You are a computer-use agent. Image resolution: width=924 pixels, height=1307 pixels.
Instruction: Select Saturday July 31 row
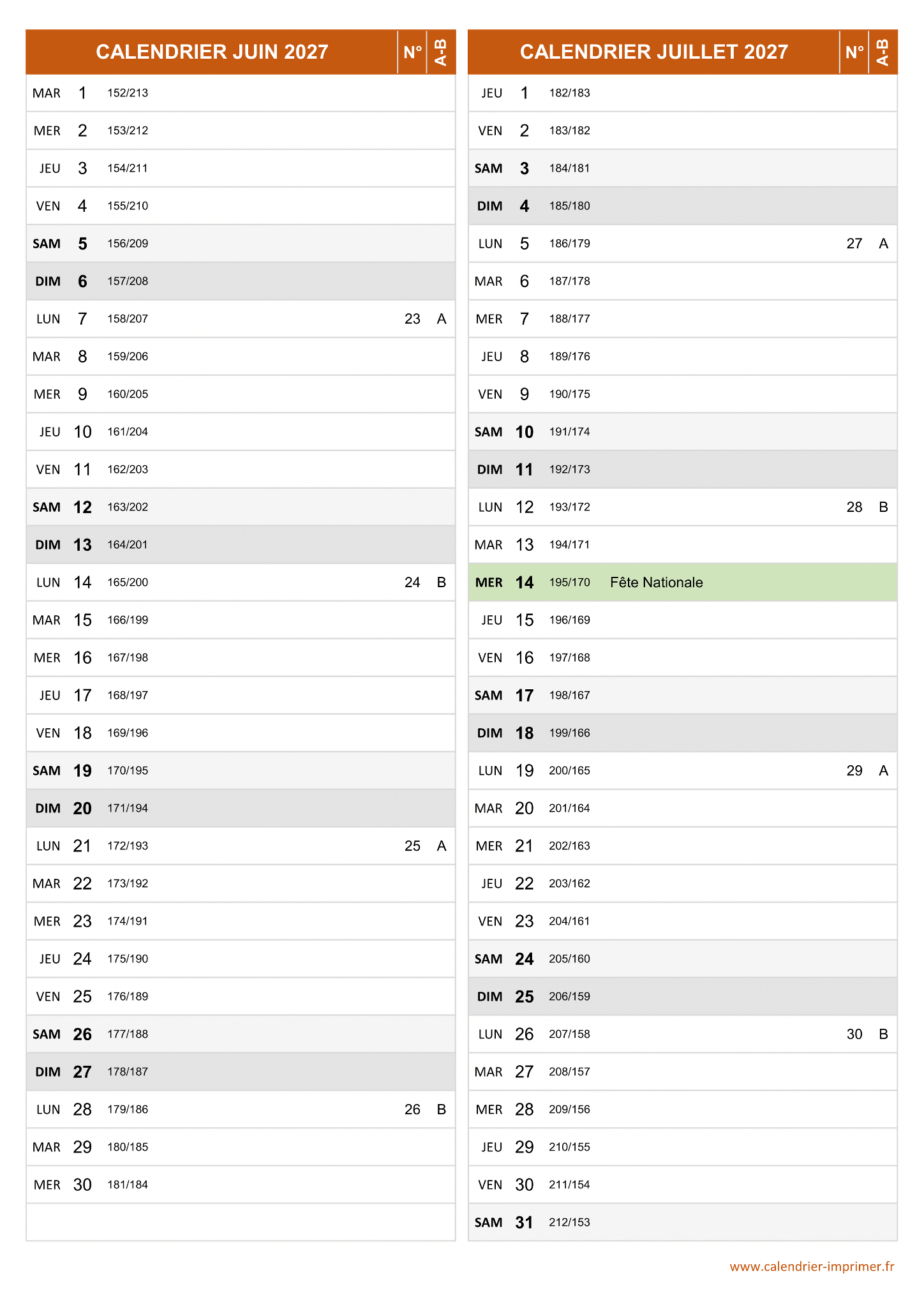[682, 1223]
